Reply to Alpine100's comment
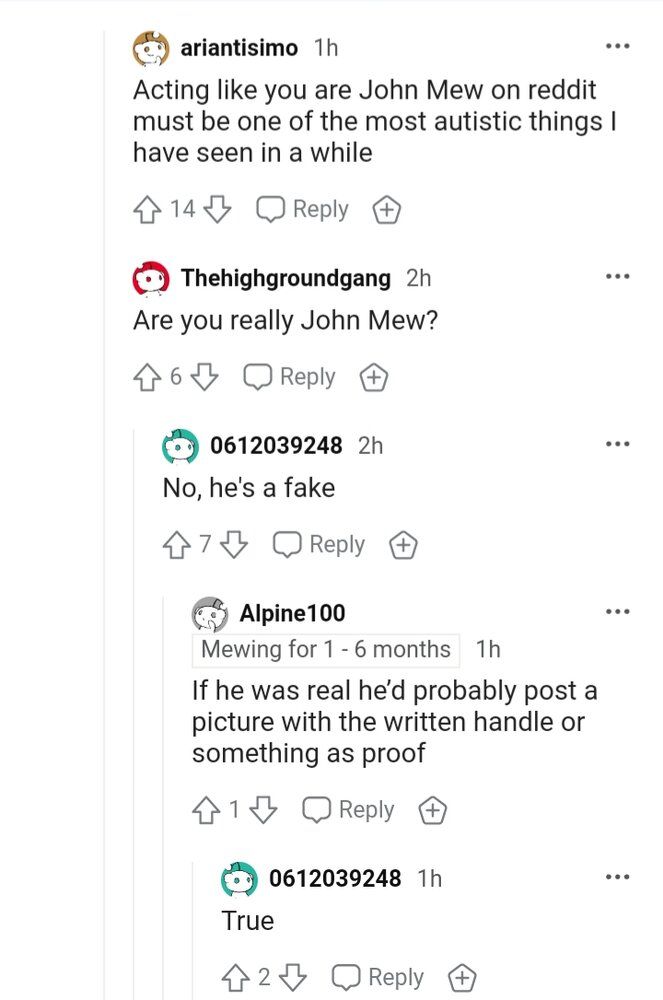Image resolution: width=663 pixels, height=1000 pixels. coord(348,810)
